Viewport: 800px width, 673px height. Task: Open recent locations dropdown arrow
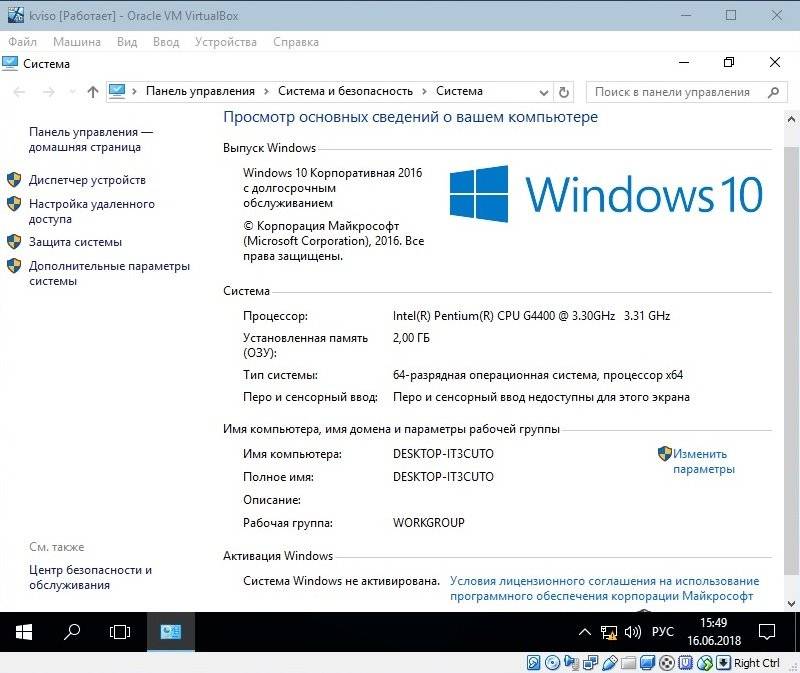pos(72,92)
